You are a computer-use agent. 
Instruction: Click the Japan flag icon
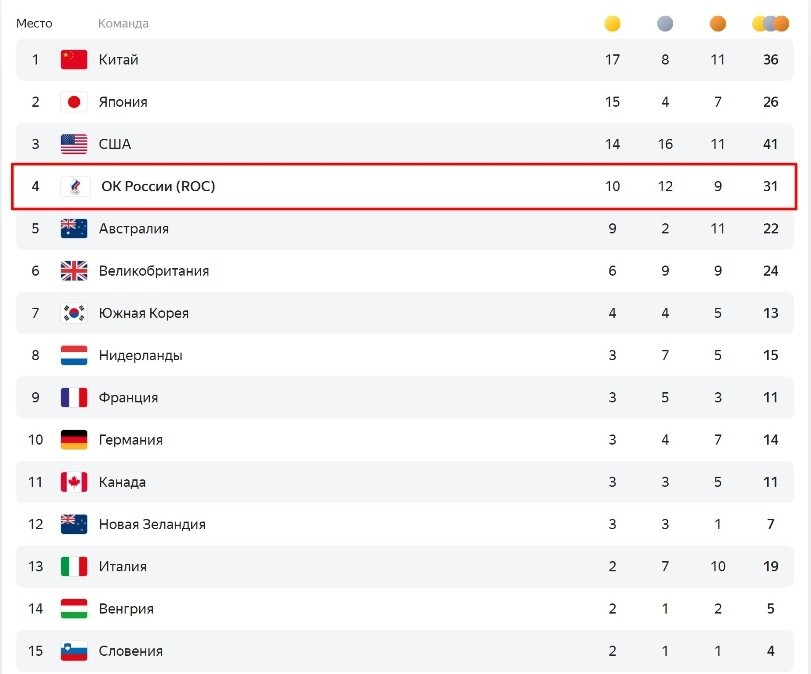click(74, 102)
